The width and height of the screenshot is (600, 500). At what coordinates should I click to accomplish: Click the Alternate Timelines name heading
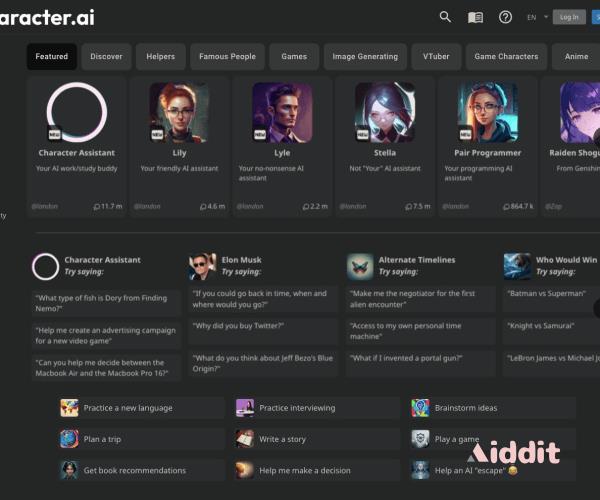(x=417, y=260)
